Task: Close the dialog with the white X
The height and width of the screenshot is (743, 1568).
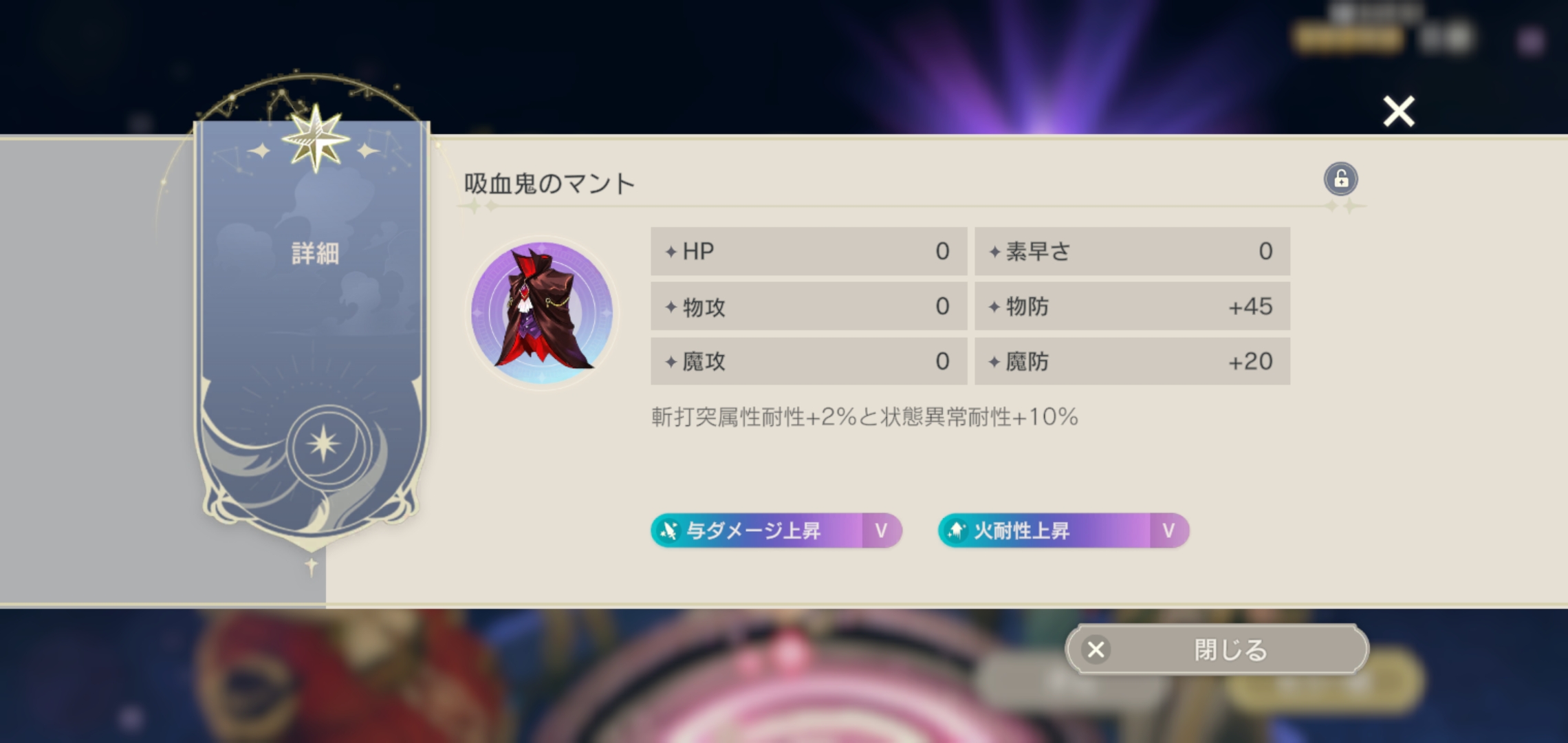Action: (1399, 111)
